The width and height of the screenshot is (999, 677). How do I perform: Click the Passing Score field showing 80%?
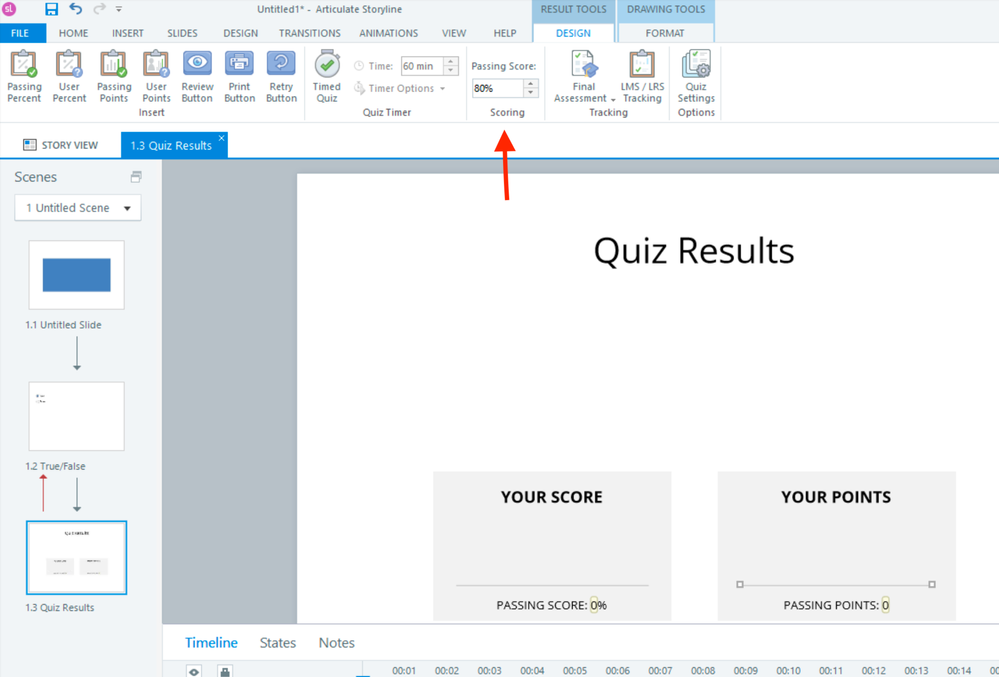498,88
